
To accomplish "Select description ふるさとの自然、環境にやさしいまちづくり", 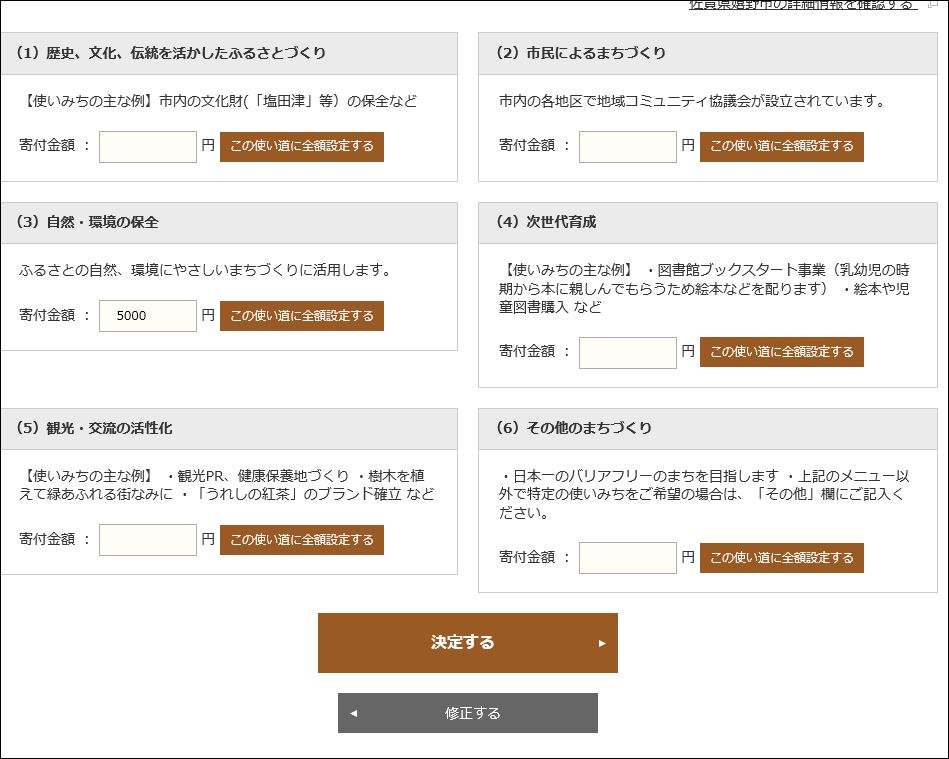I will tap(206, 270).
